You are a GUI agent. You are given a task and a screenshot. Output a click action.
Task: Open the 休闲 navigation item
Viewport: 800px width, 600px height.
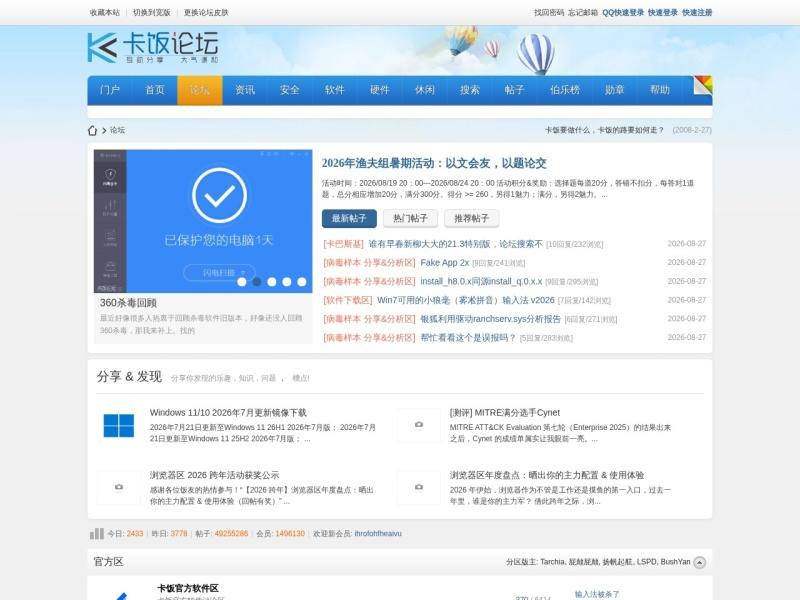[x=424, y=90]
